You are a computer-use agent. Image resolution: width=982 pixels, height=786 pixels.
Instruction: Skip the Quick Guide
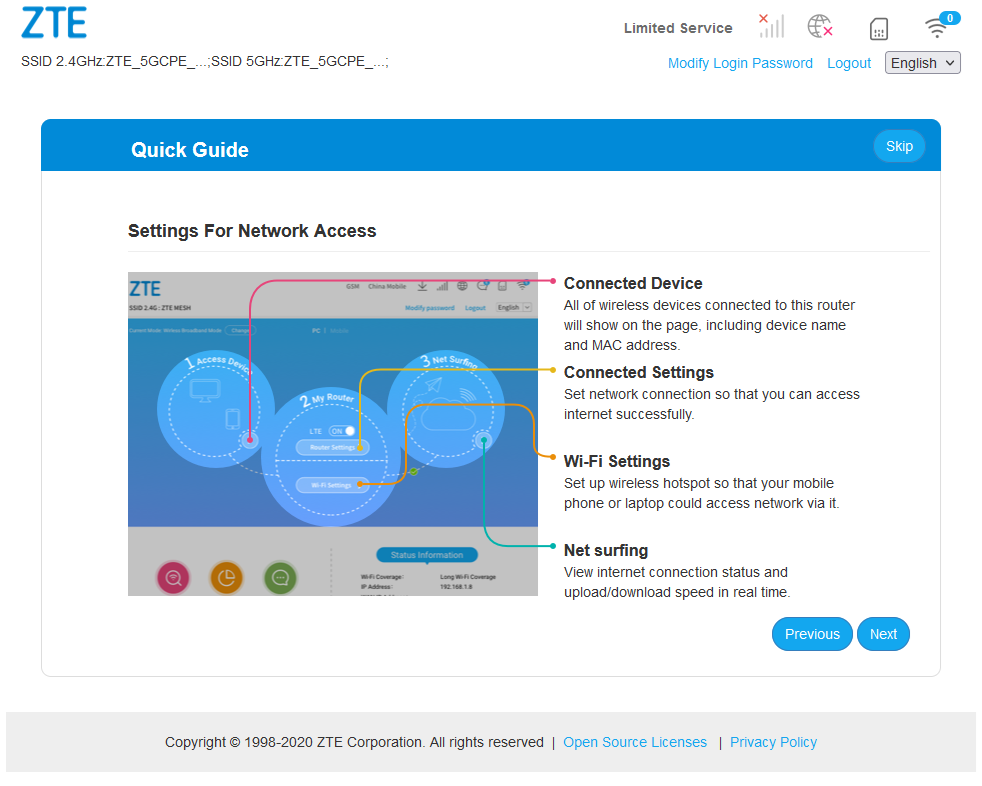point(899,146)
